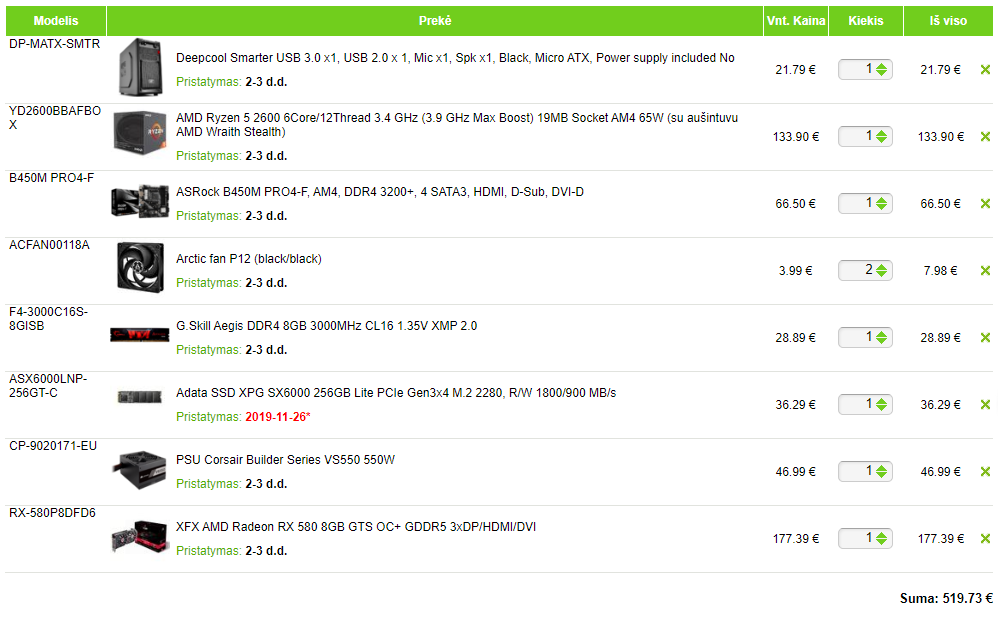
Task: Open Adata SSD XPG SX6000 product name
Action: tap(395, 393)
